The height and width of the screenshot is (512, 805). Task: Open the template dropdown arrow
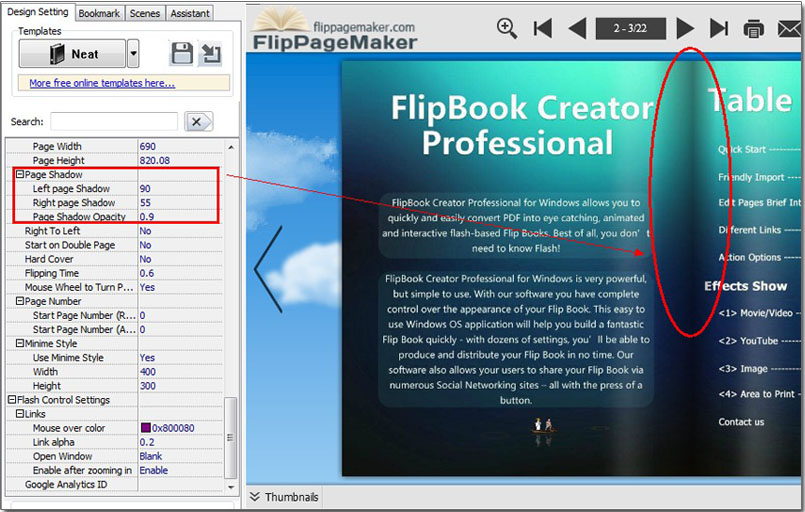pos(133,53)
